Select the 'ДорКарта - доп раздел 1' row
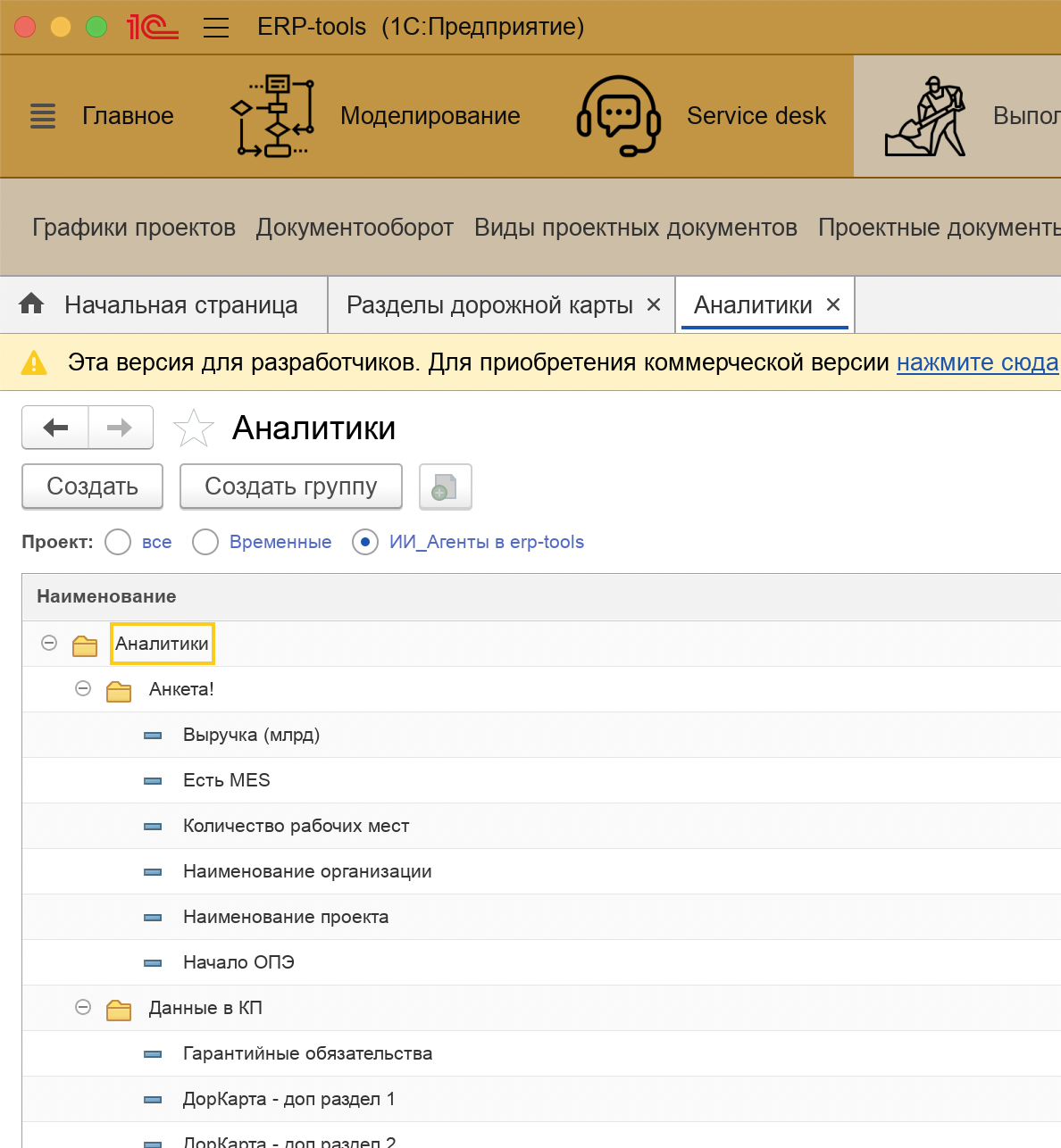This screenshot has height=1148, width=1061. tap(541, 1099)
